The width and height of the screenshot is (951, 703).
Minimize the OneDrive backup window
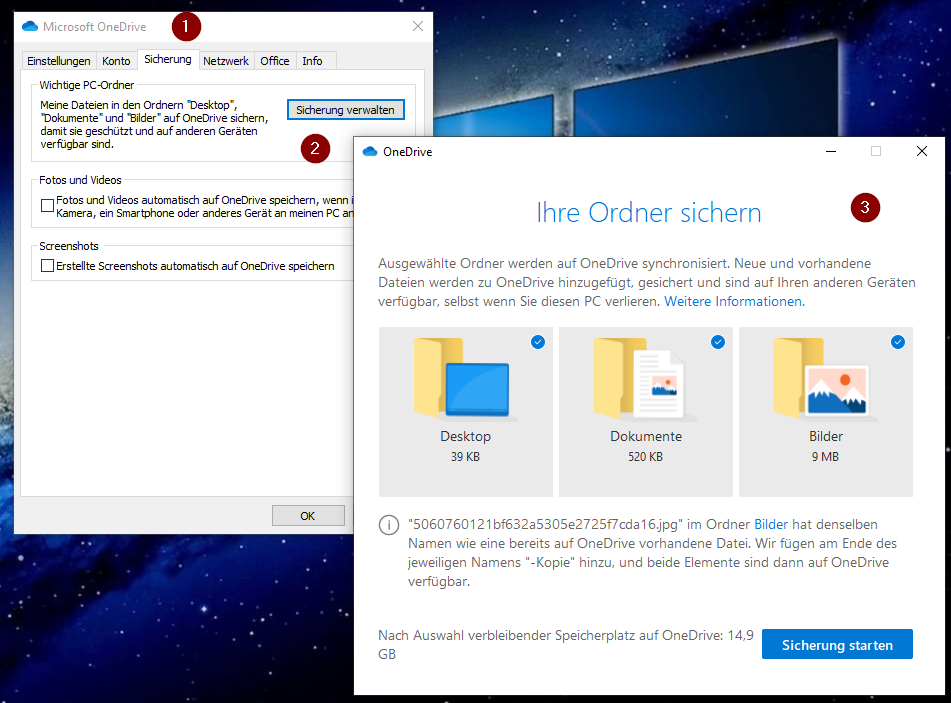pyautogui.click(x=831, y=151)
